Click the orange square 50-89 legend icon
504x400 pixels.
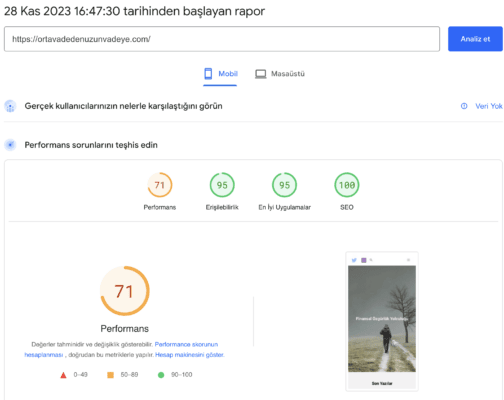110,375
